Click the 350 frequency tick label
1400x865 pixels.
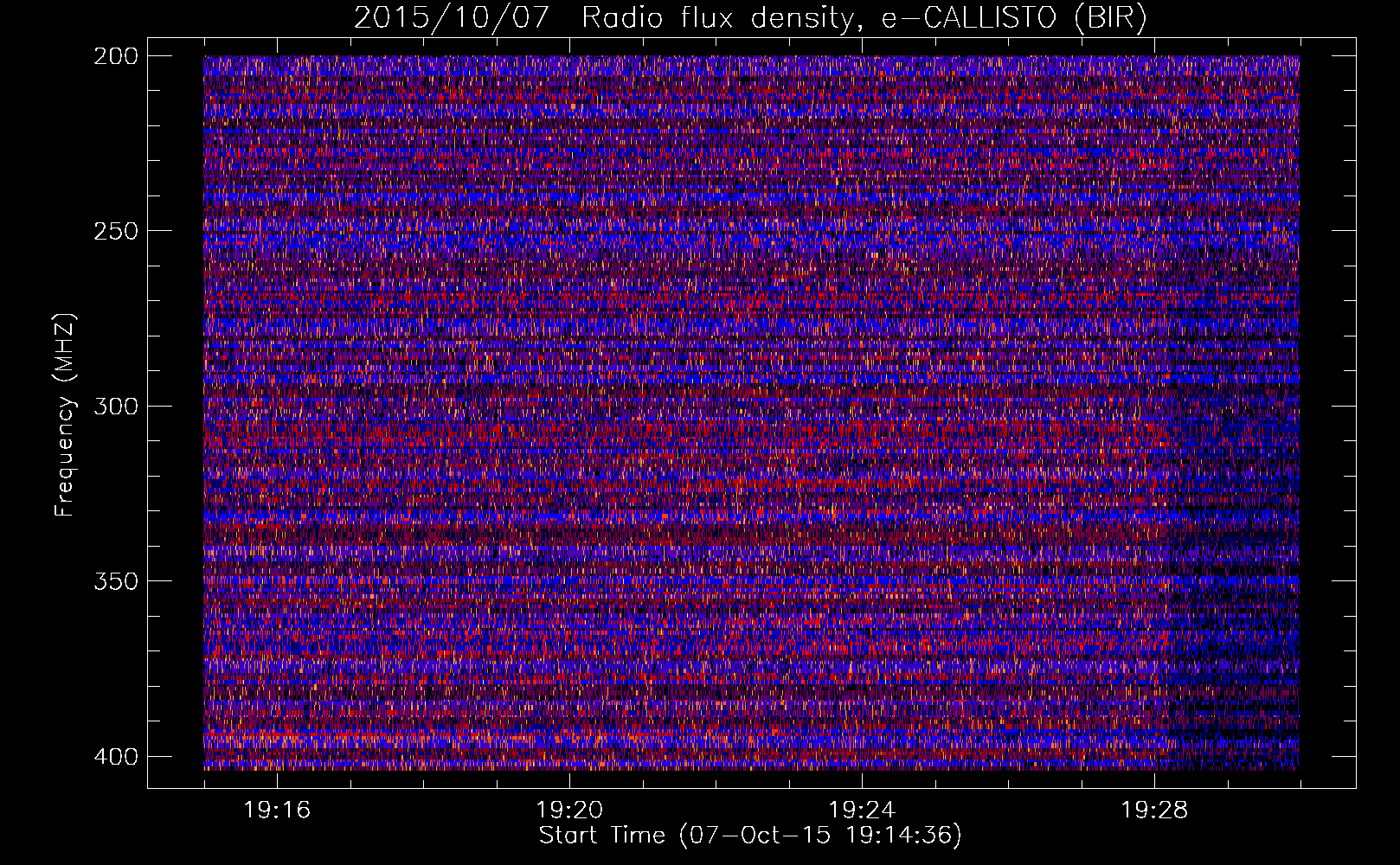click(x=115, y=580)
